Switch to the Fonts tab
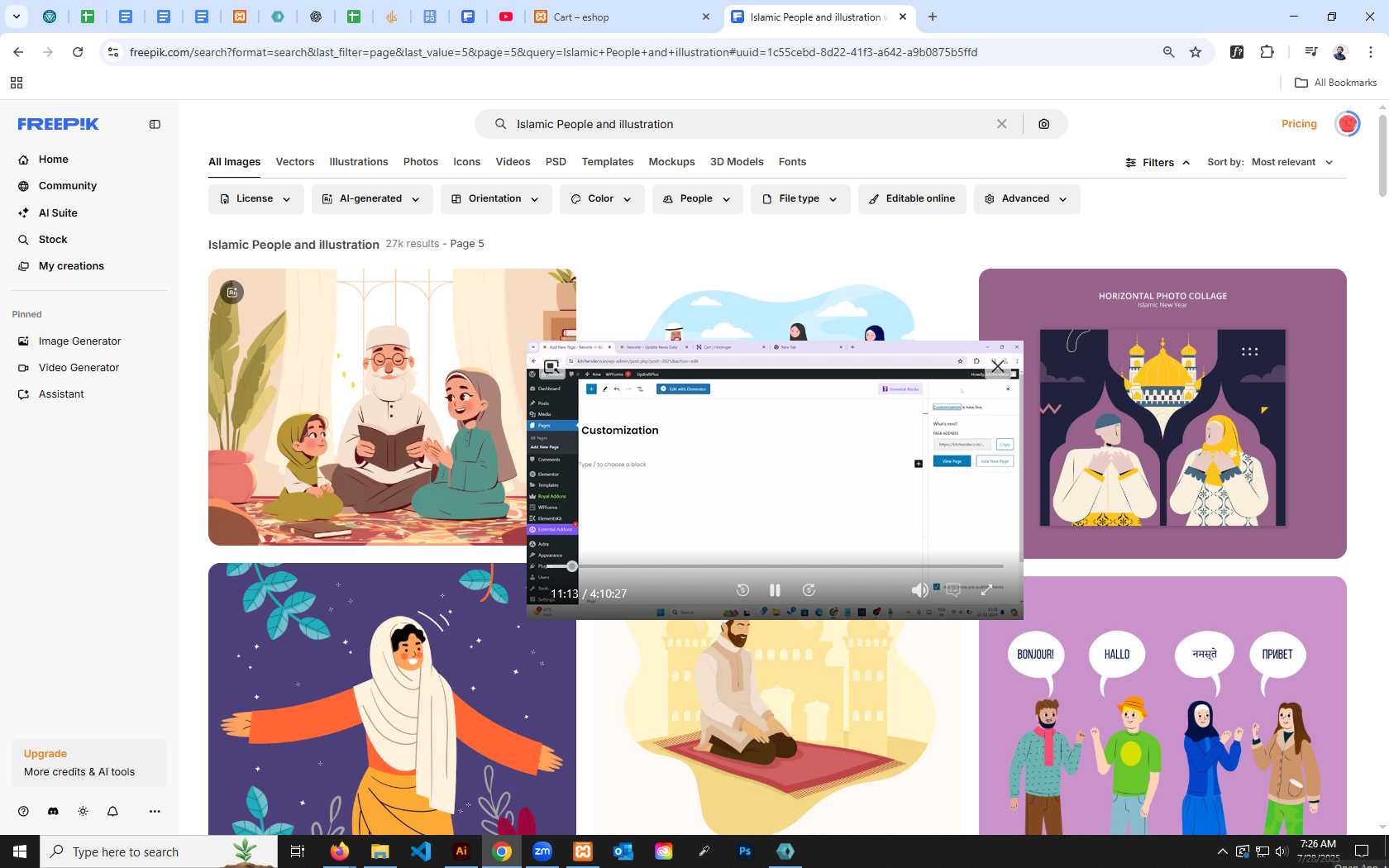Viewport: 1389px width, 868px height. coord(792,162)
